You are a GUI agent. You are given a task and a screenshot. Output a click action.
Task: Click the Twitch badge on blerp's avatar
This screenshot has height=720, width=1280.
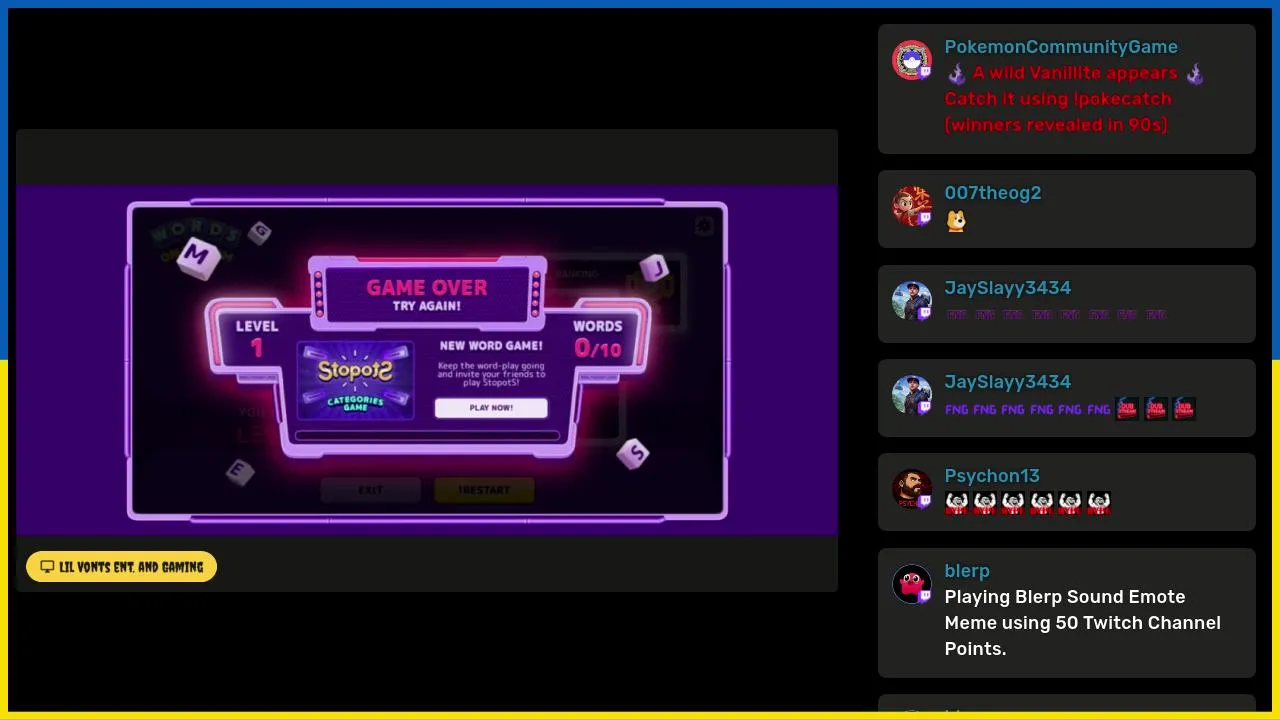point(925,596)
